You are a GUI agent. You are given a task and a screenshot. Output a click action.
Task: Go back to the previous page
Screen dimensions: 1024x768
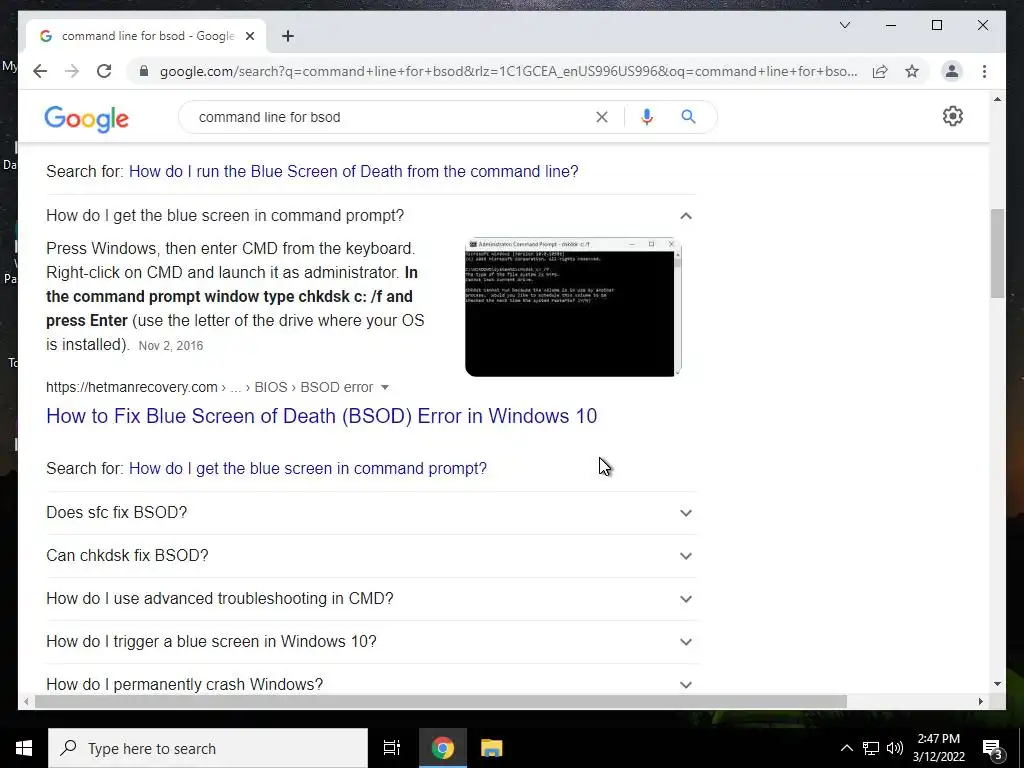click(40, 71)
